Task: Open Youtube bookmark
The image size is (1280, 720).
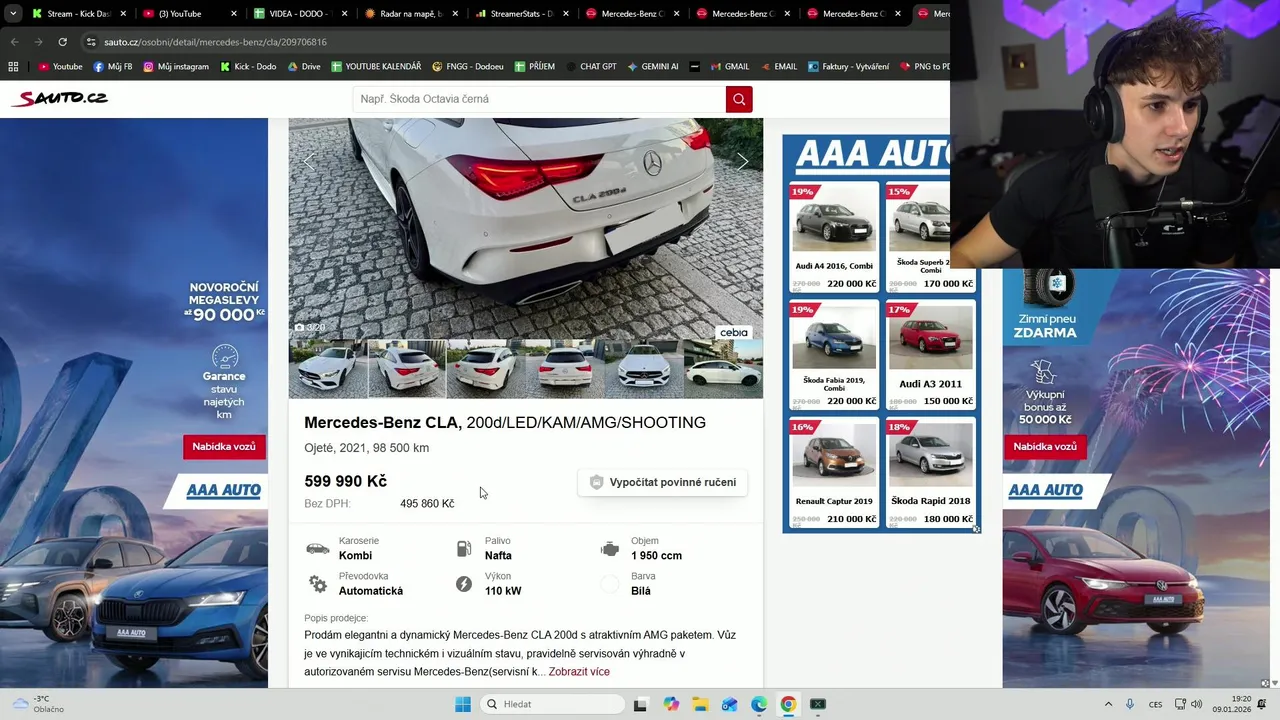Action: tap(60, 67)
